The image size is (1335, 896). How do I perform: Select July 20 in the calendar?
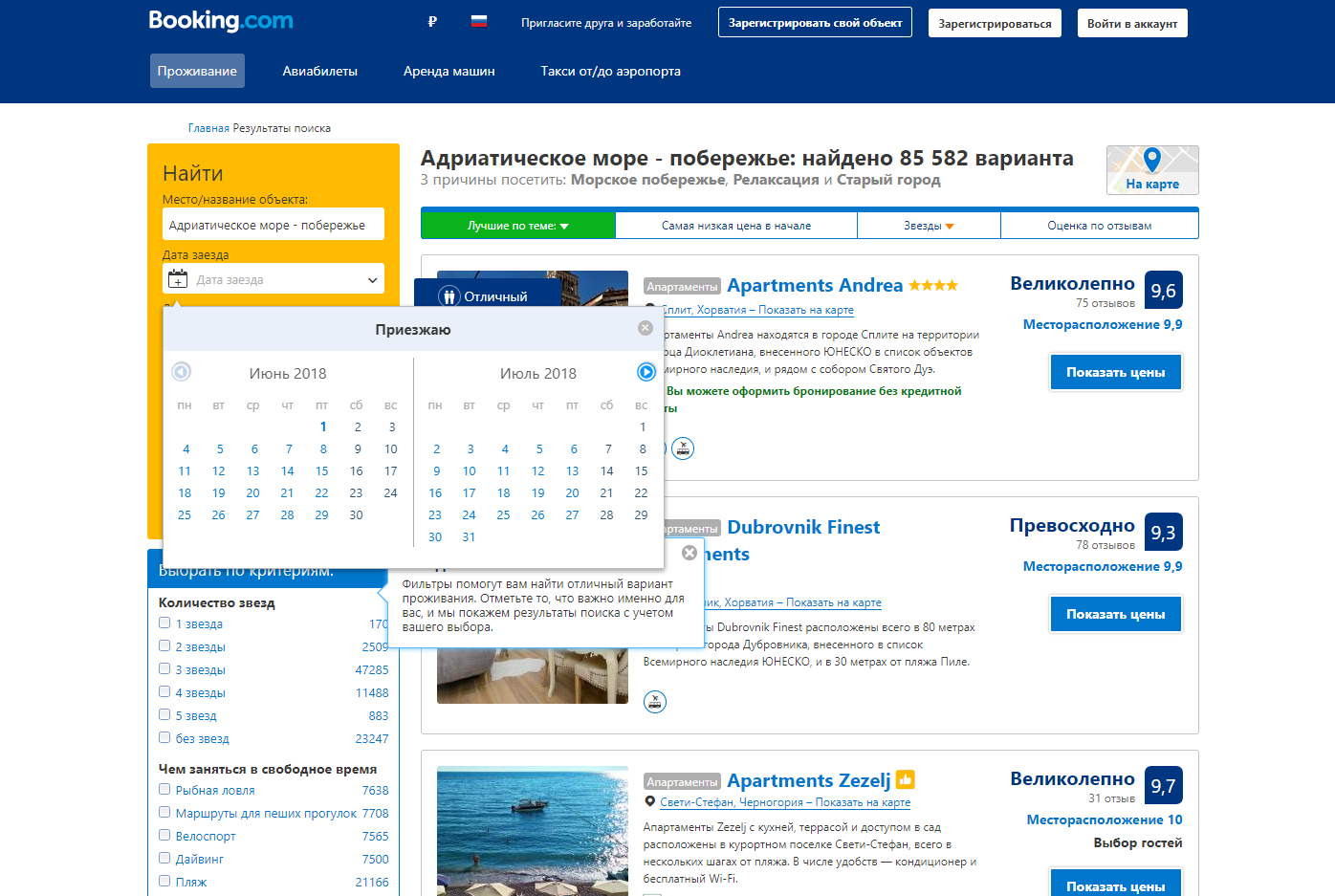(x=572, y=492)
